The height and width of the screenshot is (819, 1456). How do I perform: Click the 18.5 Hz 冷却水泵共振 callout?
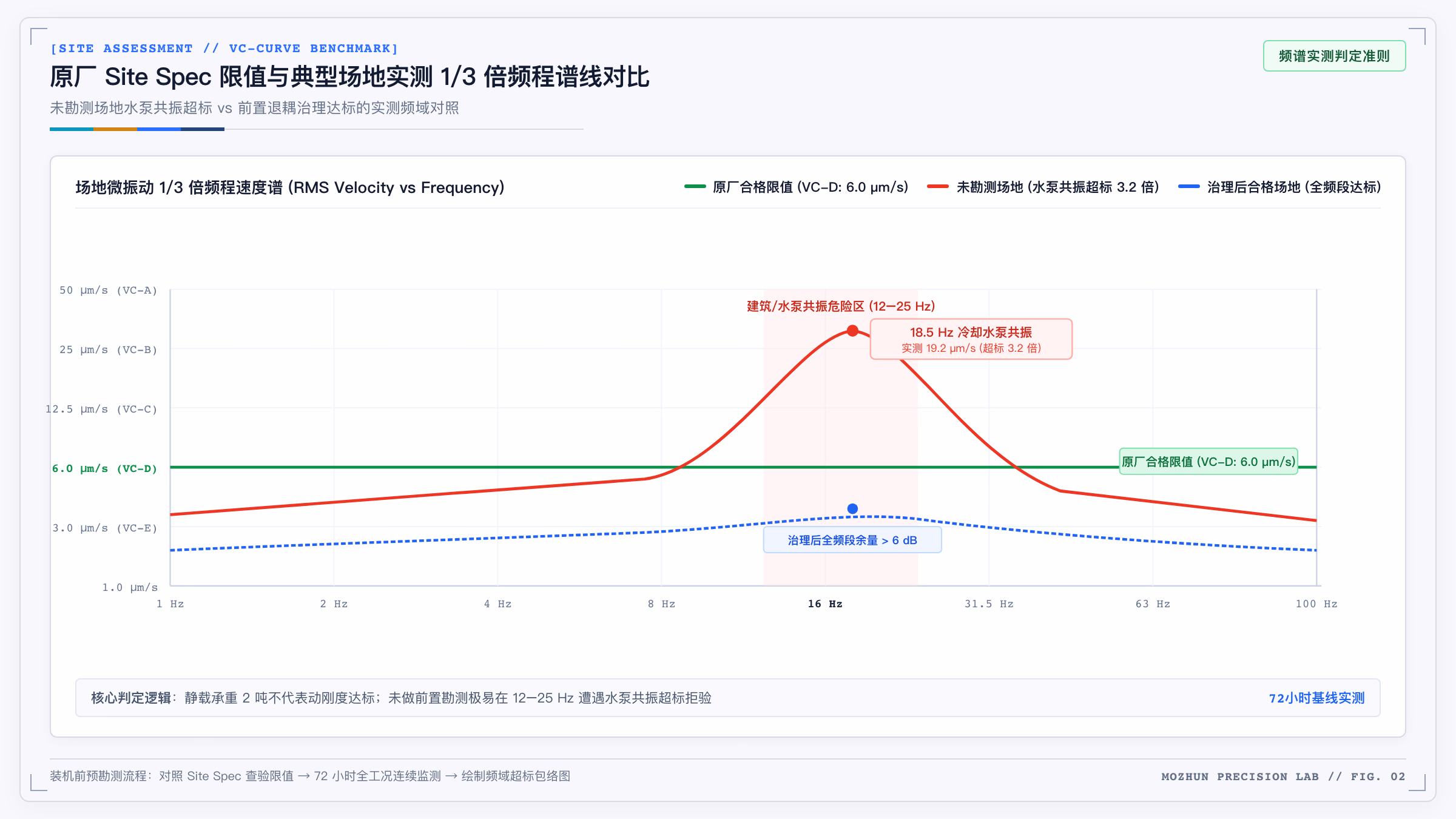click(971, 339)
